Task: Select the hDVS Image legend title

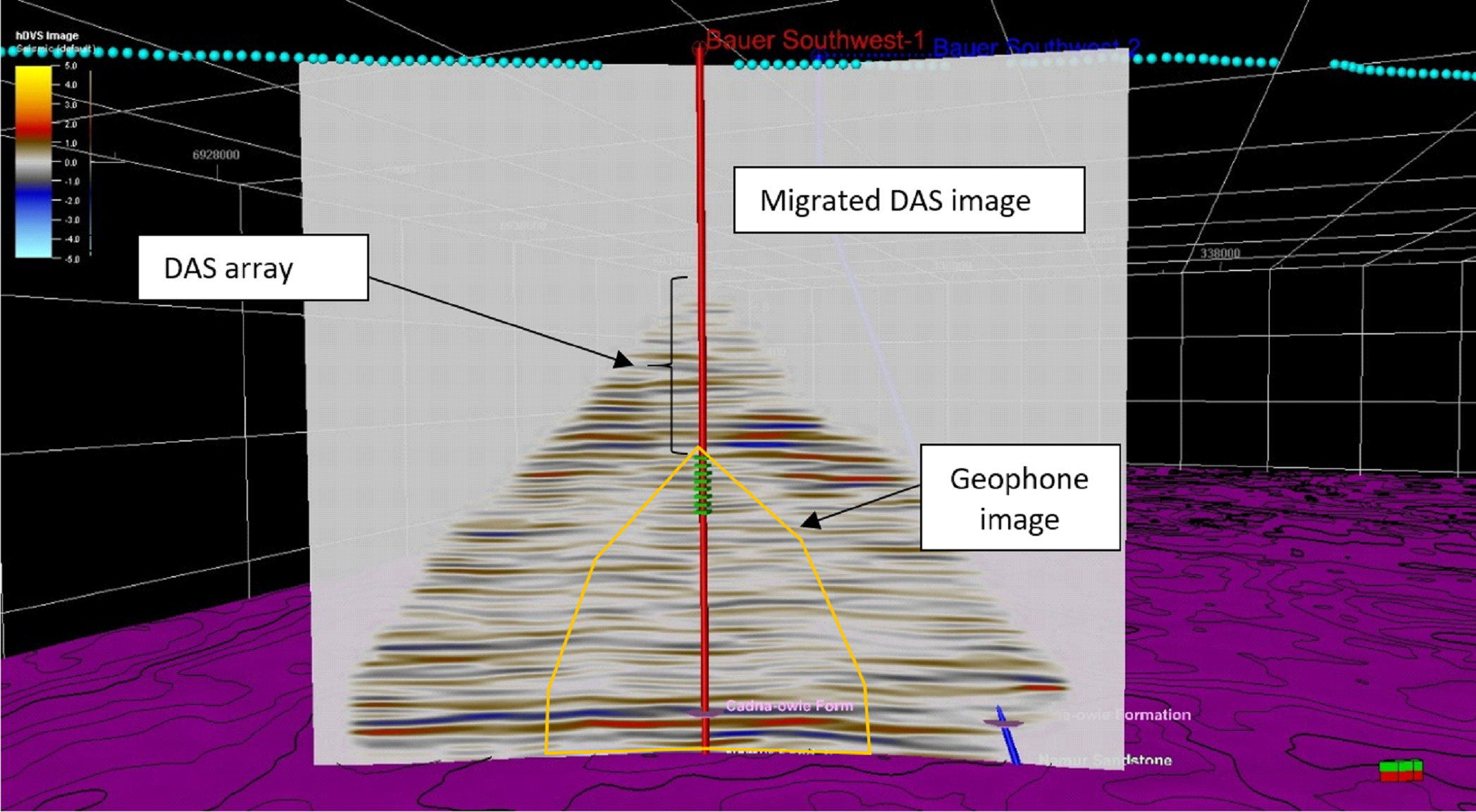Action: pos(47,35)
